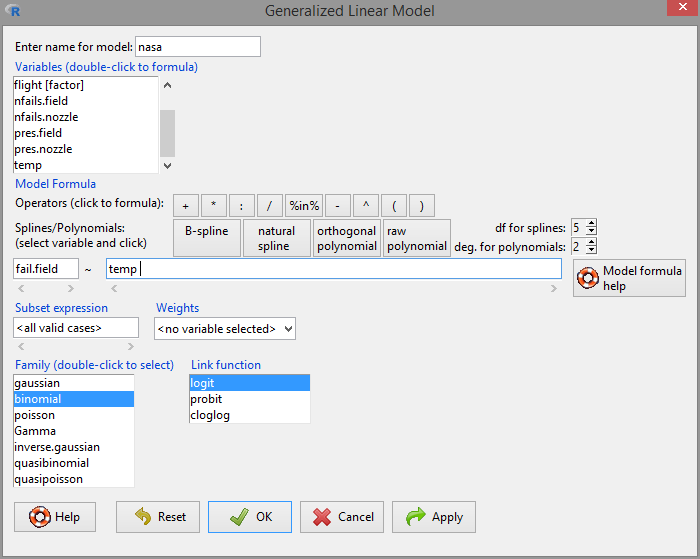Insert the %in% operator into formula
700x559 pixels.
pos(304,206)
